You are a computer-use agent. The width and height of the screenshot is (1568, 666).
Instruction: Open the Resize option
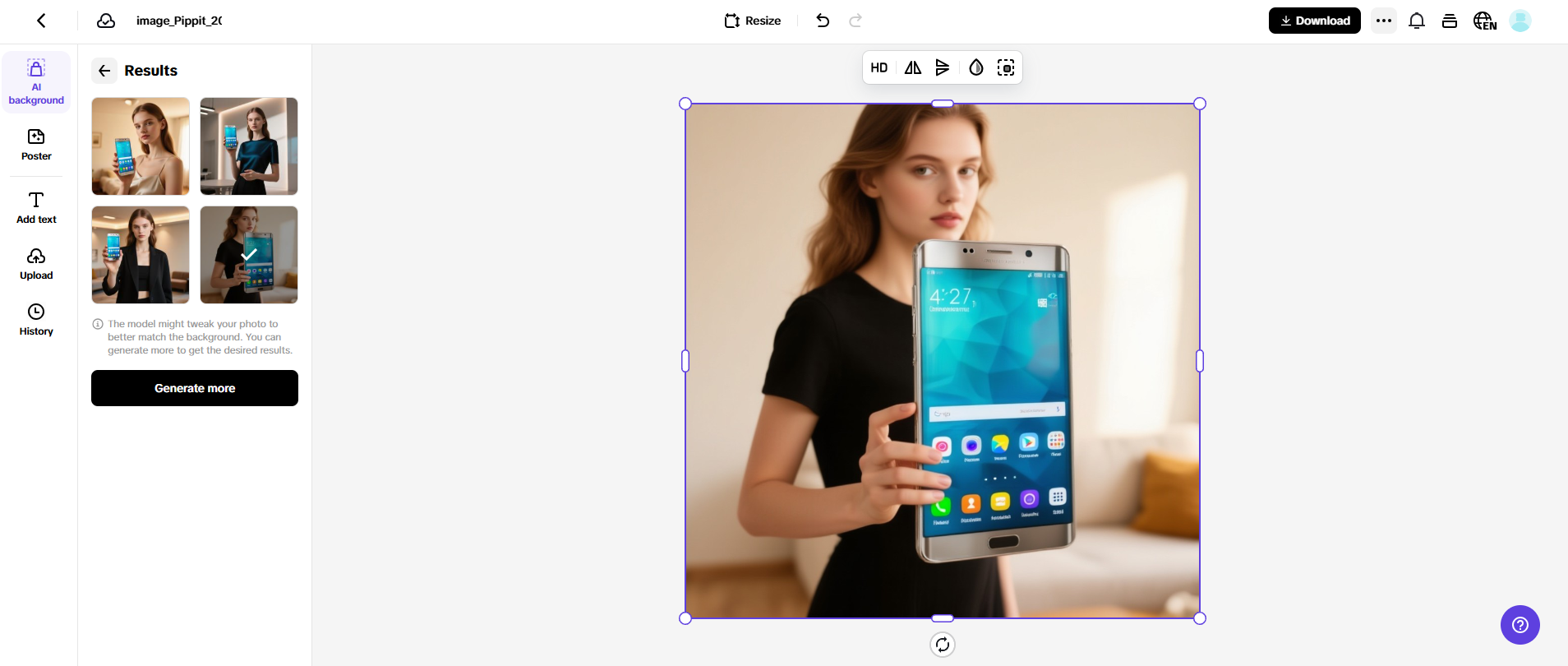753,21
